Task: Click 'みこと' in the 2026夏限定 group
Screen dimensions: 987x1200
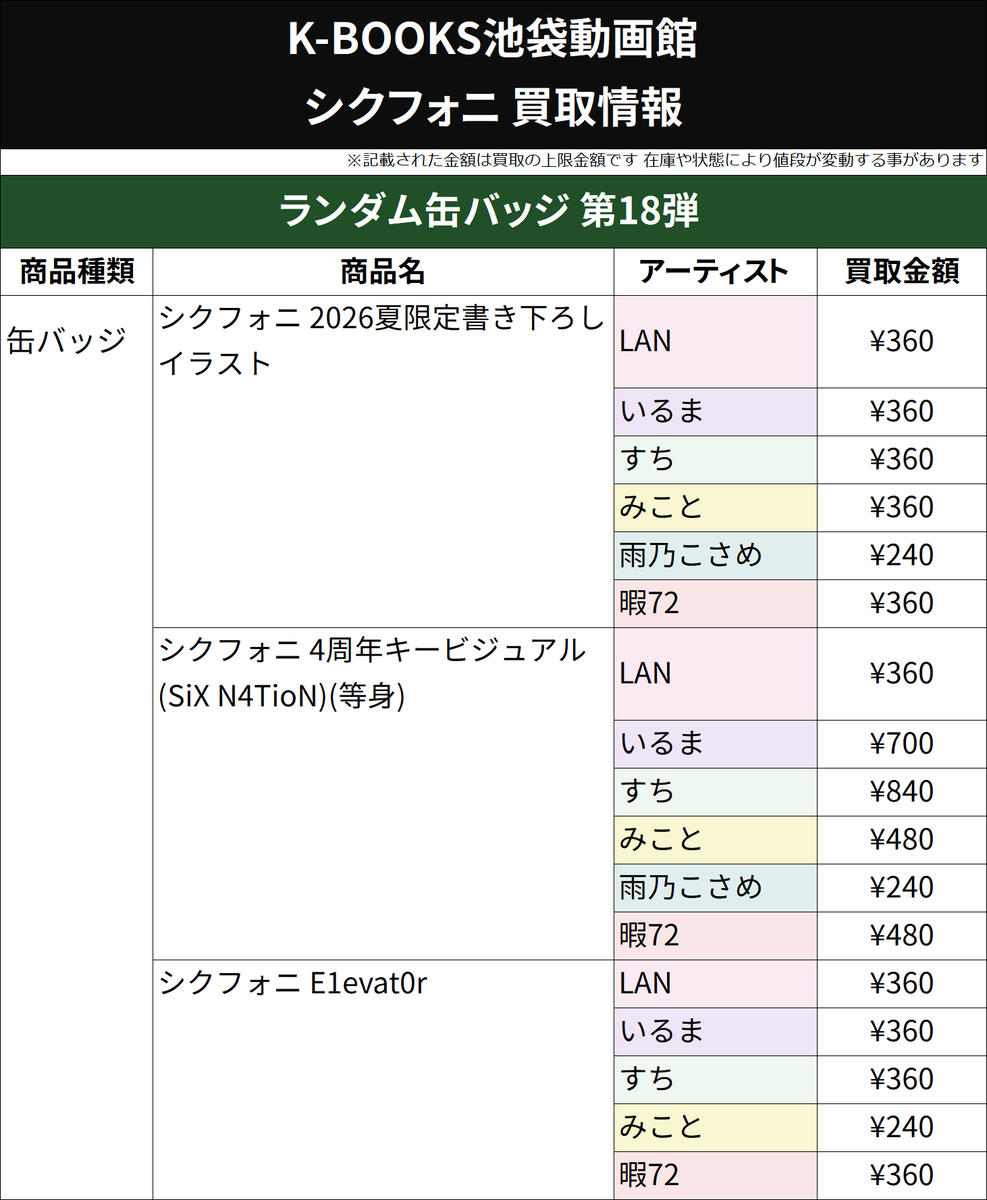Action: [715, 507]
